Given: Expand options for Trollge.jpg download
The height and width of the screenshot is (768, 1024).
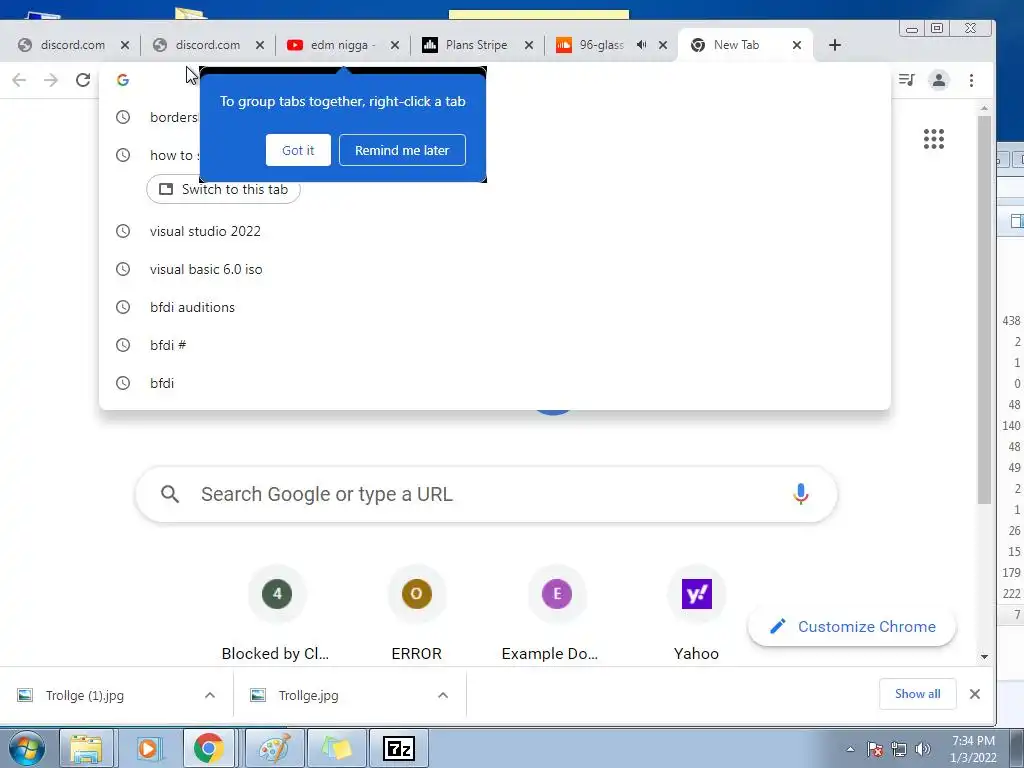Looking at the screenshot, I should click(x=443, y=695).
